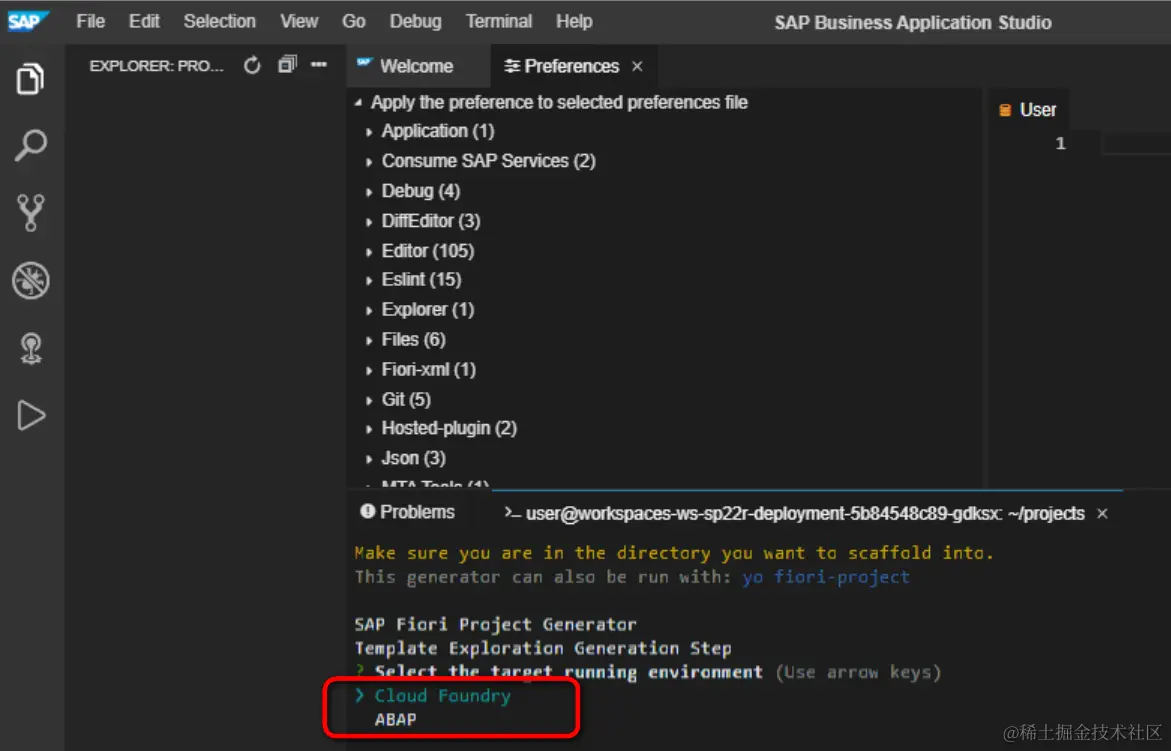The image size is (1171, 751).
Task: Expand the Git (5) group
Action: point(406,399)
